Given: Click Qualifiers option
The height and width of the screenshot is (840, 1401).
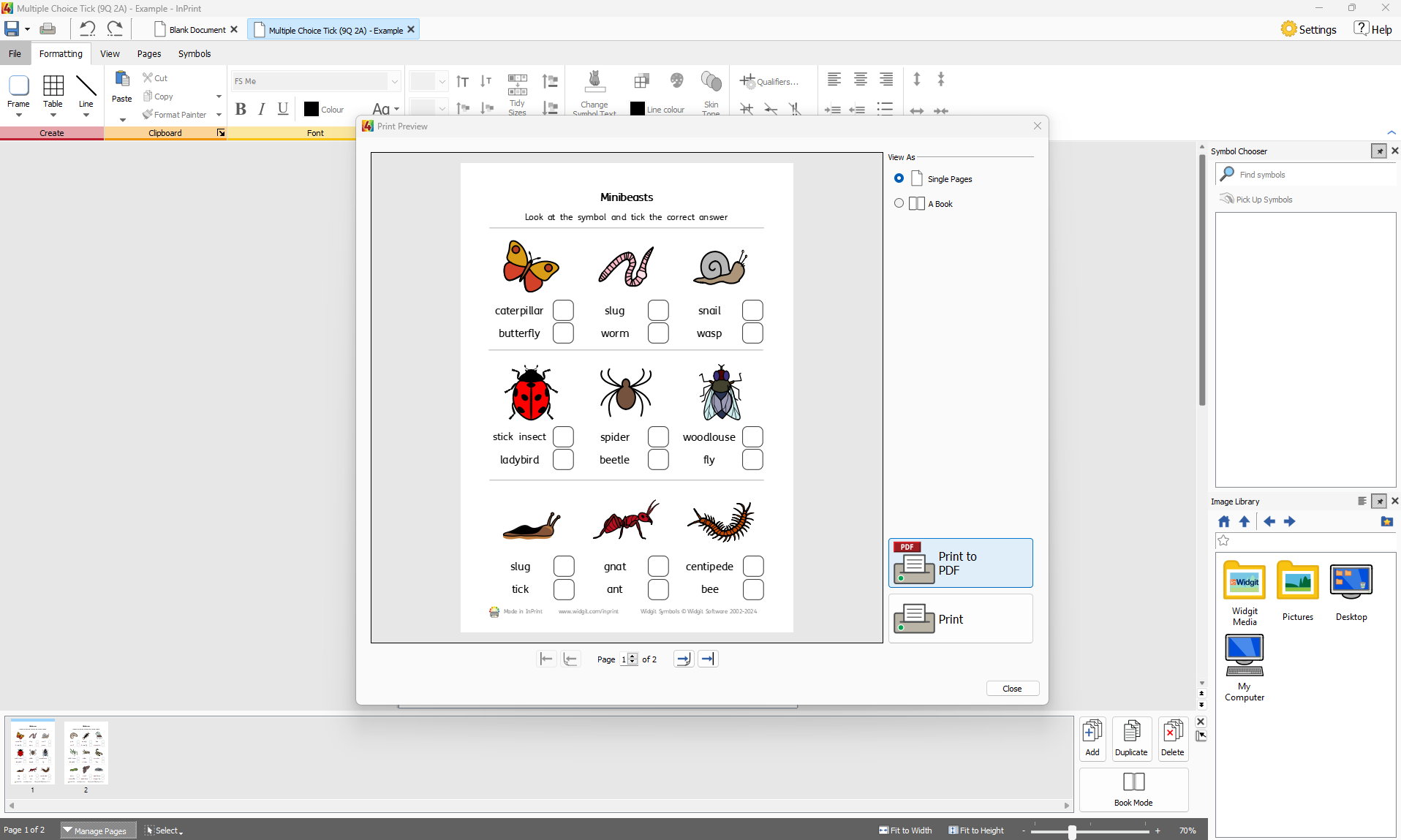Looking at the screenshot, I should click(x=769, y=81).
